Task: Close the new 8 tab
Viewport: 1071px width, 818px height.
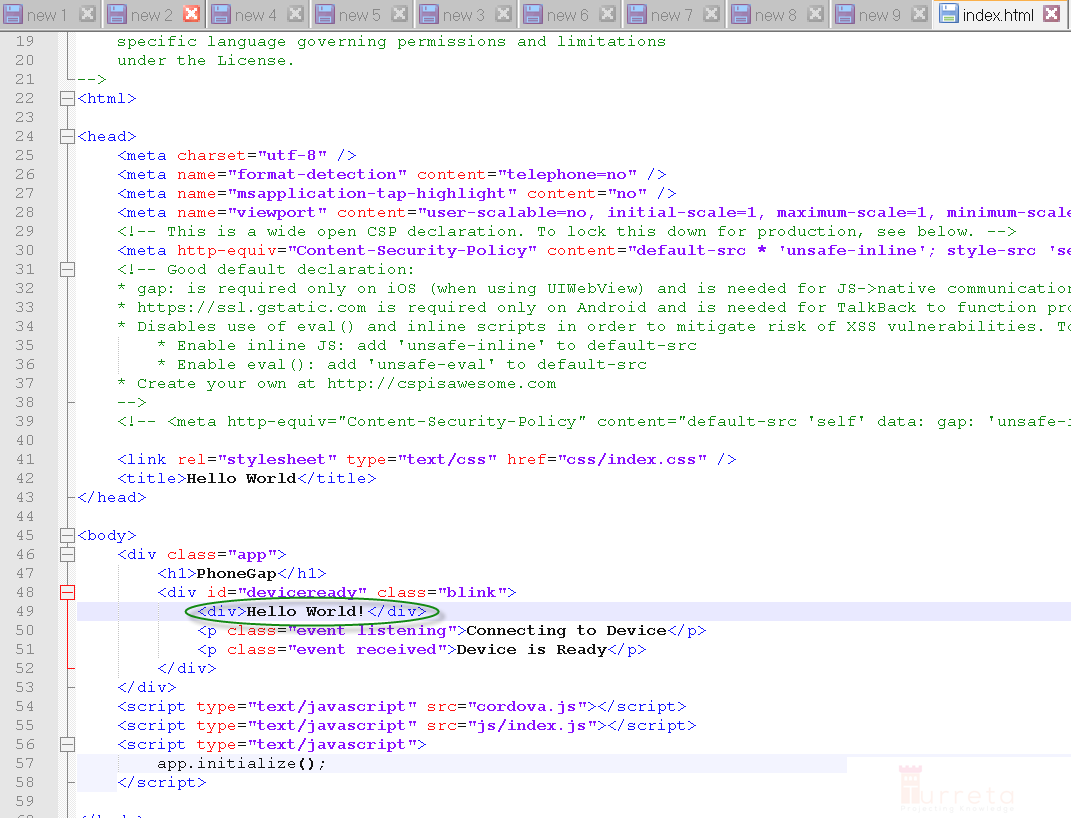Action: (x=816, y=14)
